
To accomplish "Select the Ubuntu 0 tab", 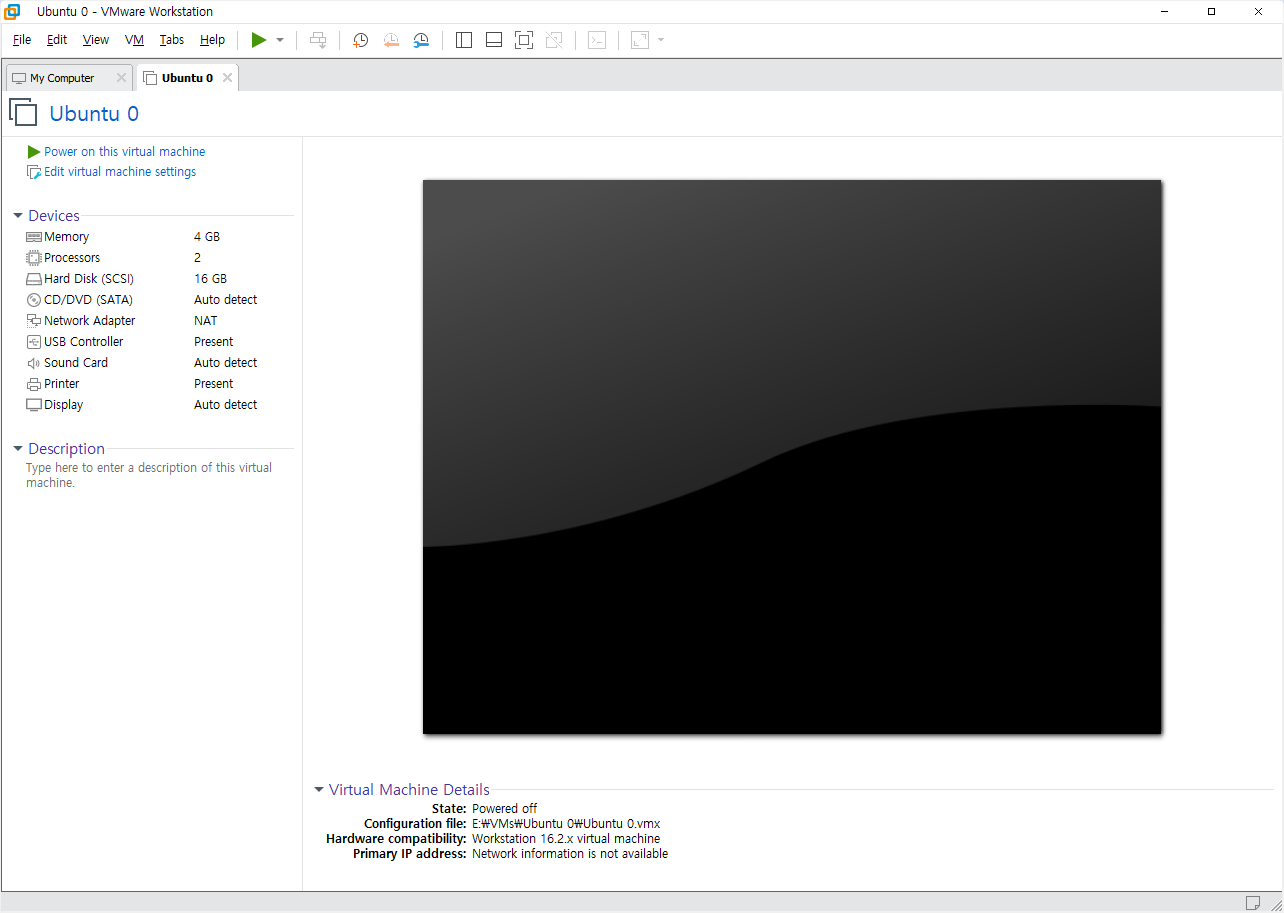I will [x=187, y=78].
